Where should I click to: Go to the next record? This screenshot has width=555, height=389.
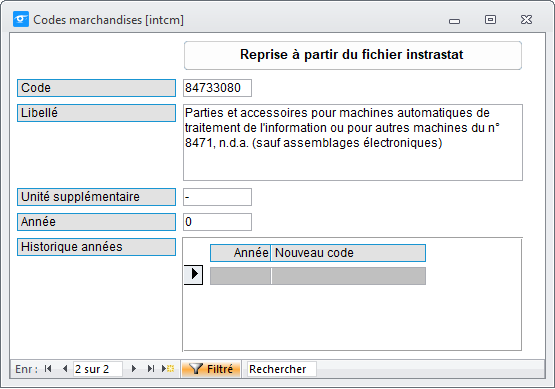(133, 369)
